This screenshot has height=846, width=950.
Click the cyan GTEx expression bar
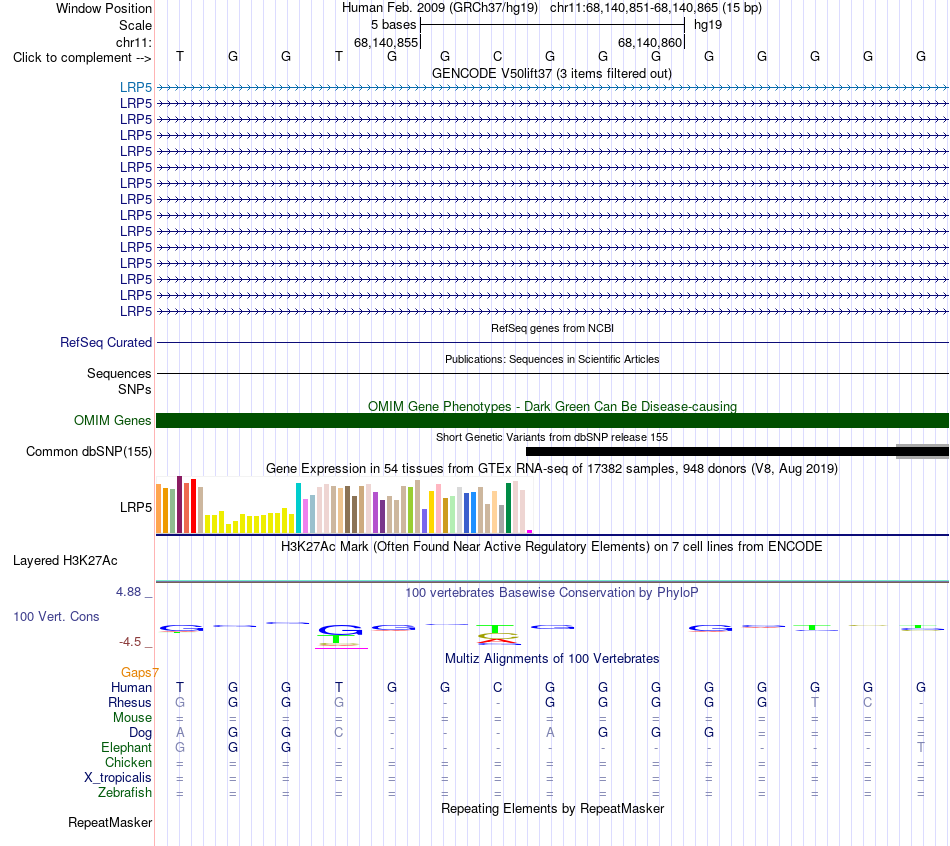pyautogui.click(x=298, y=508)
